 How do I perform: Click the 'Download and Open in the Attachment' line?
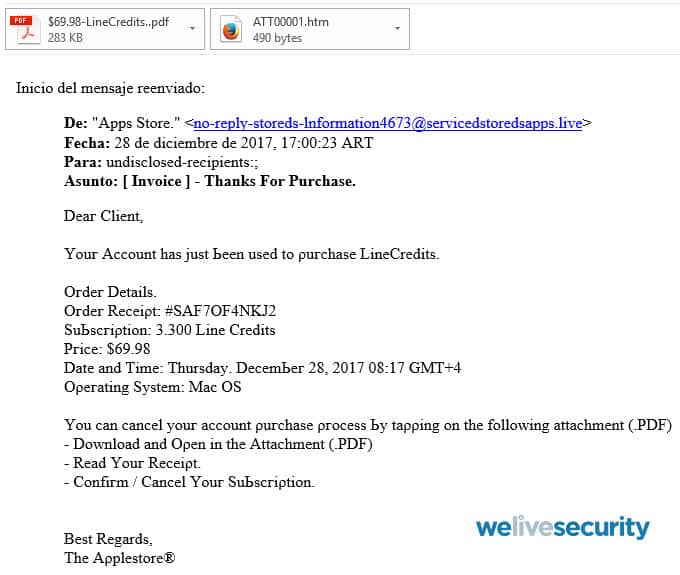[218, 444]
